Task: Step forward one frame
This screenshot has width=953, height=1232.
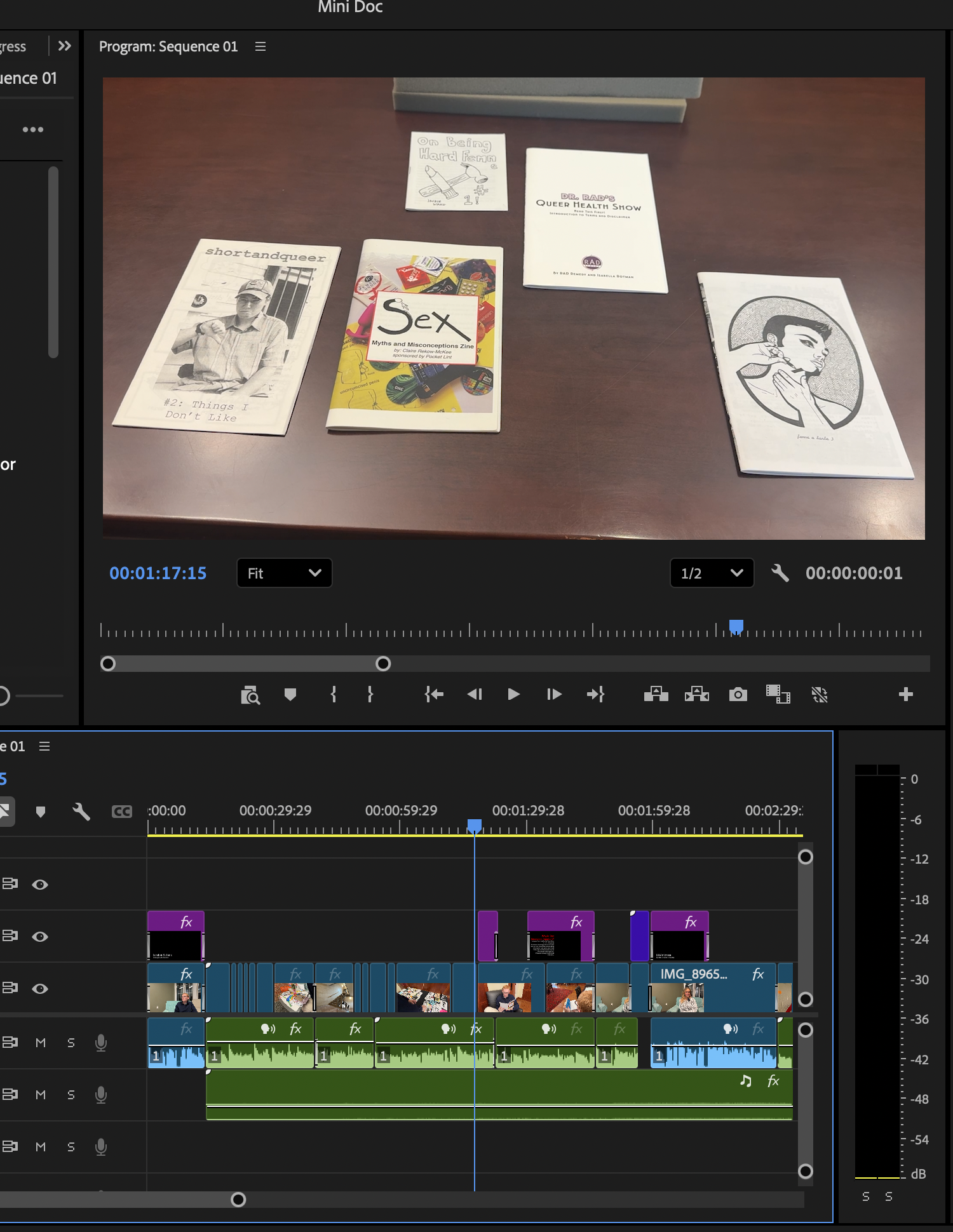Action: (554, 695)
